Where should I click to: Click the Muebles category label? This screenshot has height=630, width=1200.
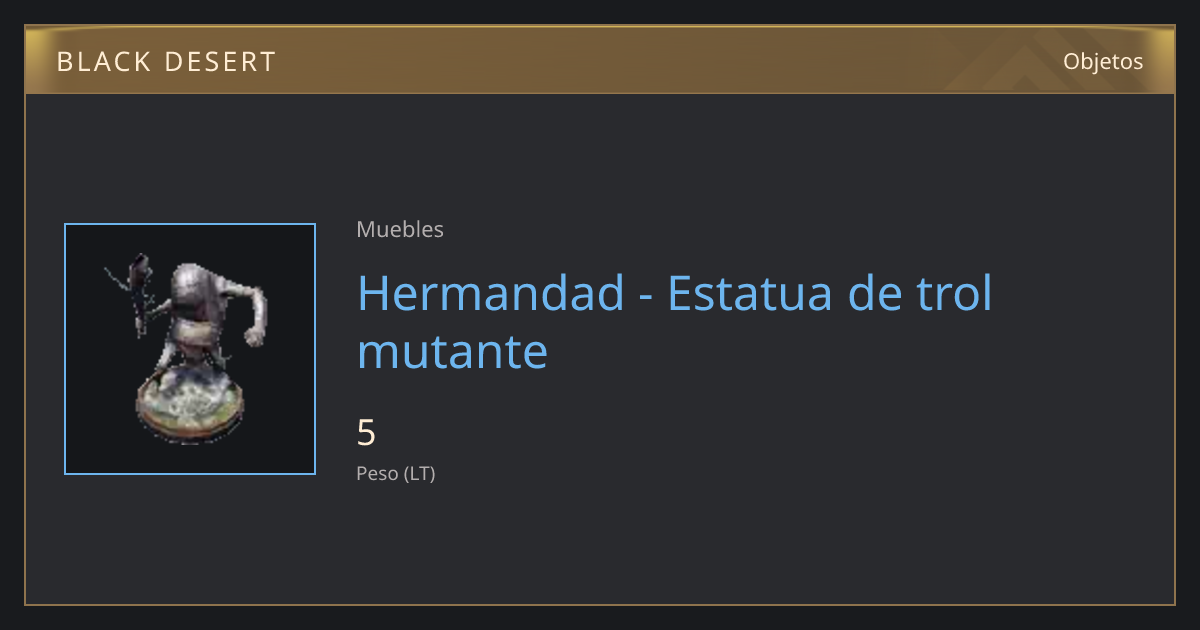coord(400,230)
